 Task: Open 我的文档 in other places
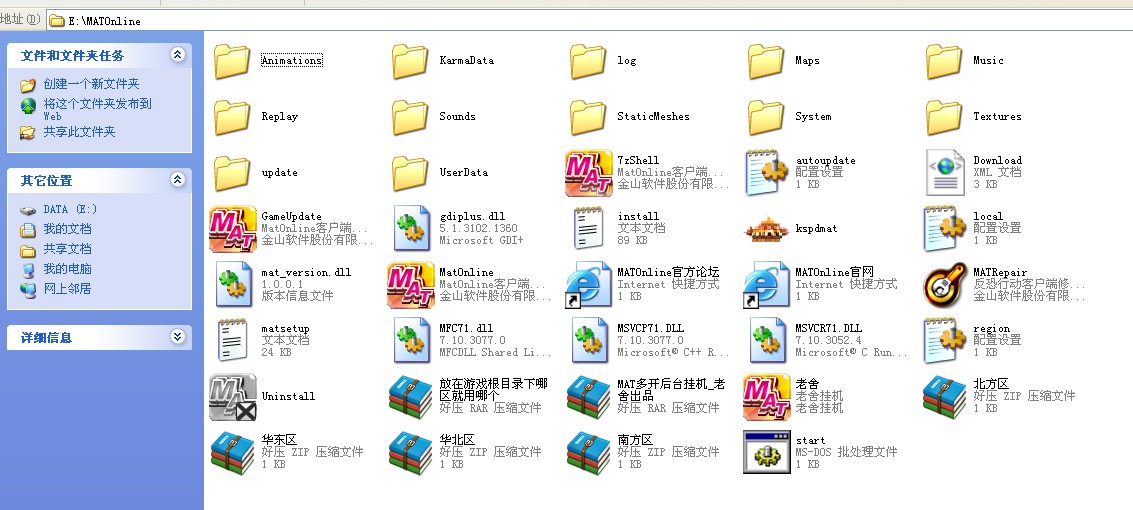tap(67, 229)
